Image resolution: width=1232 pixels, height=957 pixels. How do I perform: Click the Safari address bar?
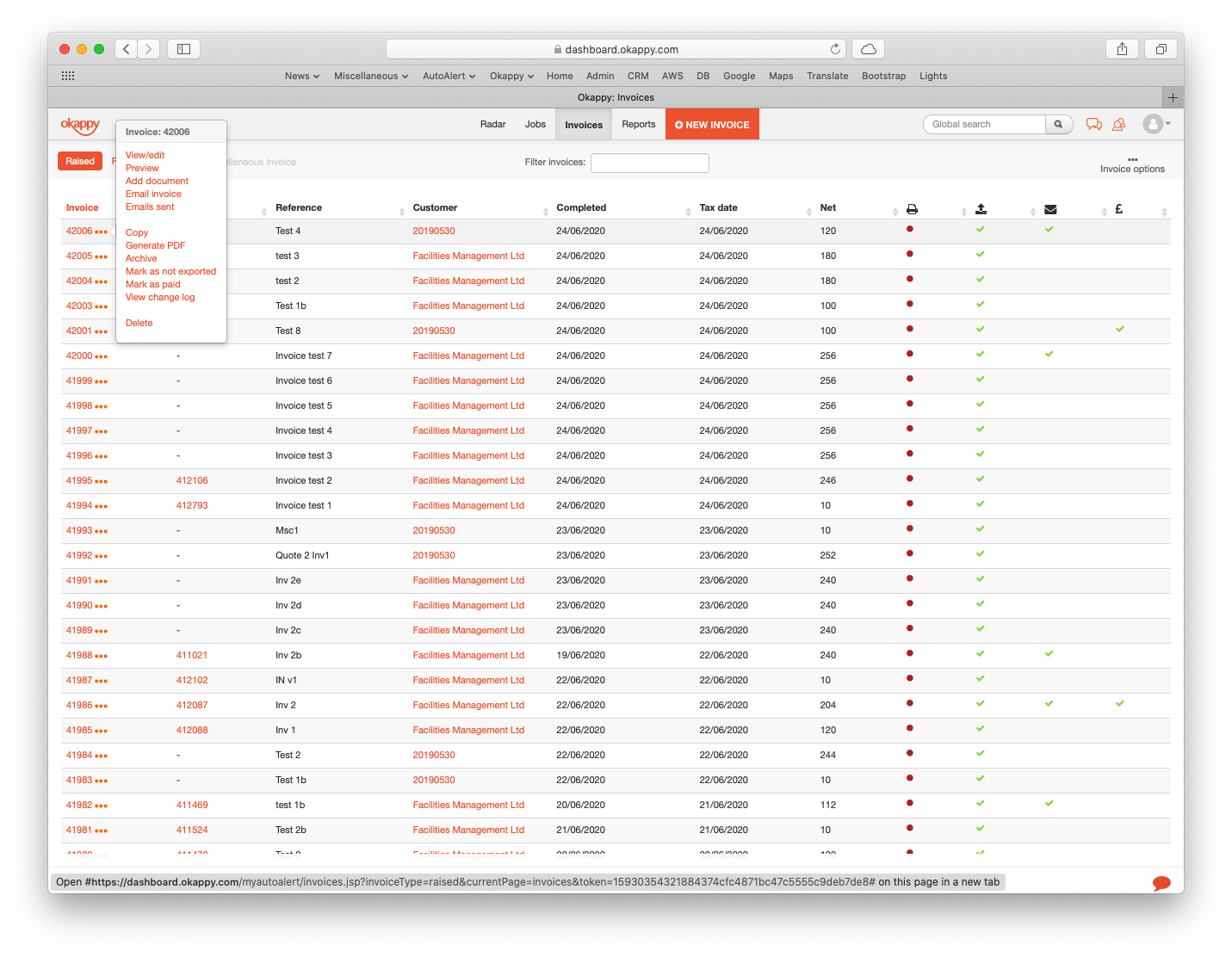click(616, 49)
